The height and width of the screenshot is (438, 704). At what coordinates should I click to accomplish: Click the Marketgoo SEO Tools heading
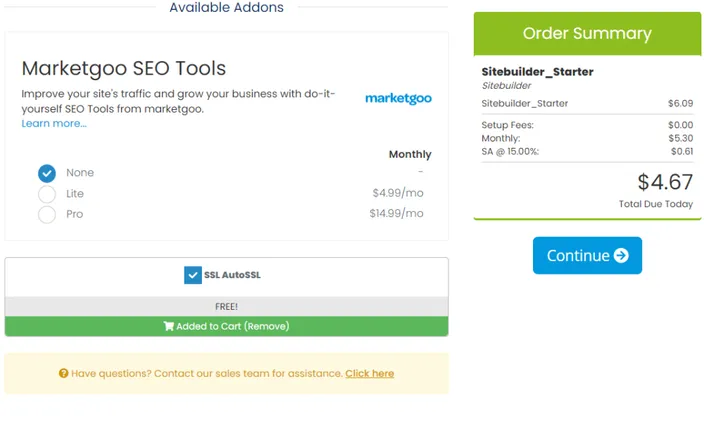point(123,68)
